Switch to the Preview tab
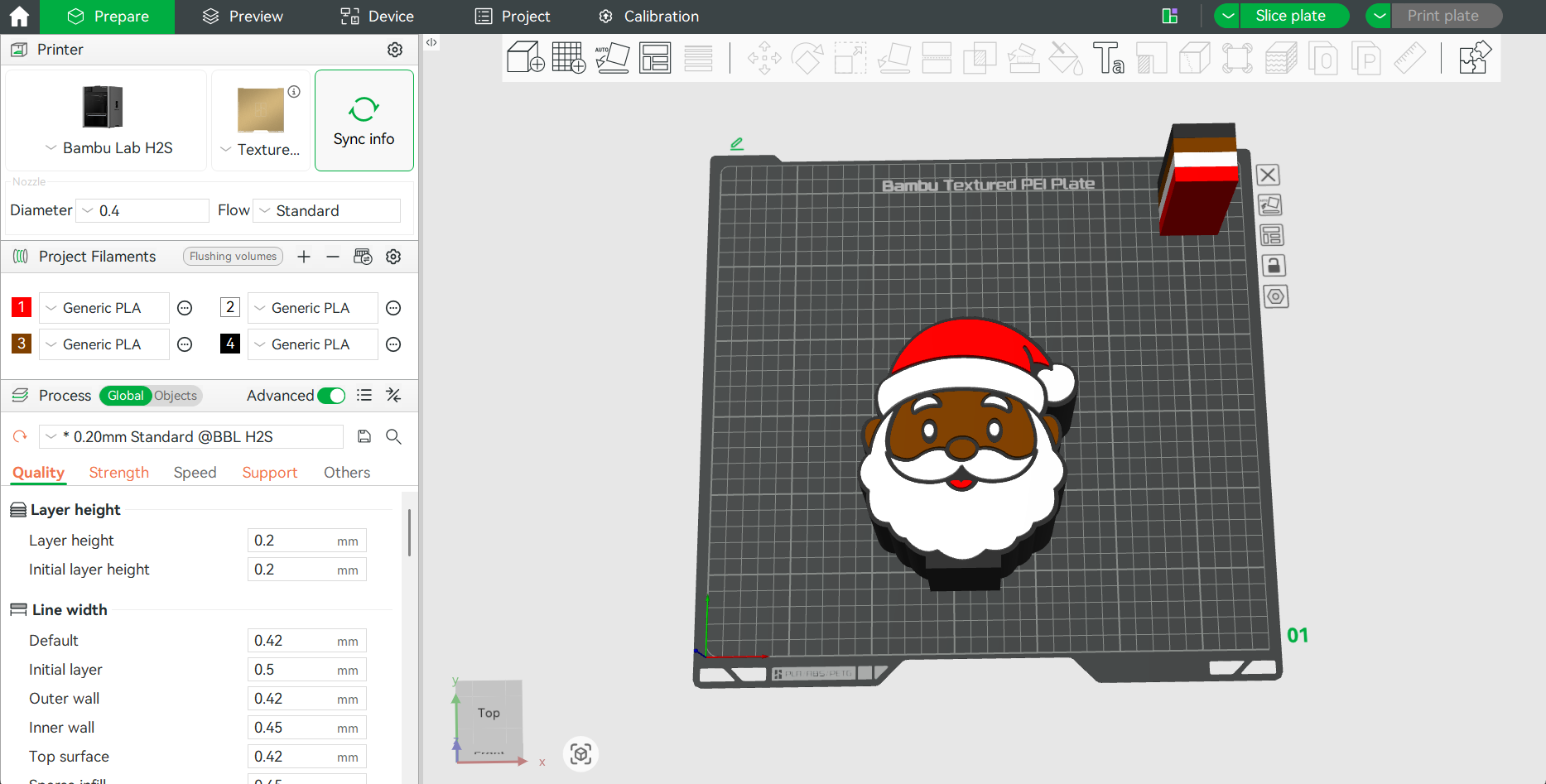 coord(242,16)
